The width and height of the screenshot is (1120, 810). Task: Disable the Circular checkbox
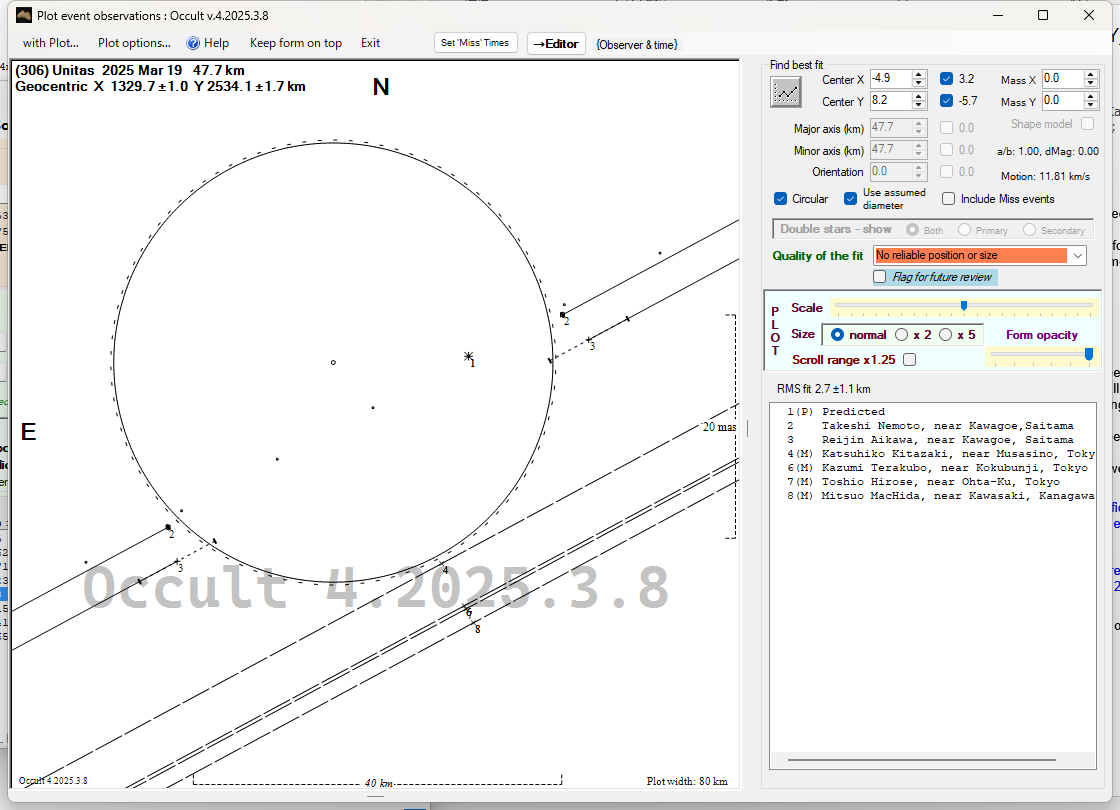point(781,199)
